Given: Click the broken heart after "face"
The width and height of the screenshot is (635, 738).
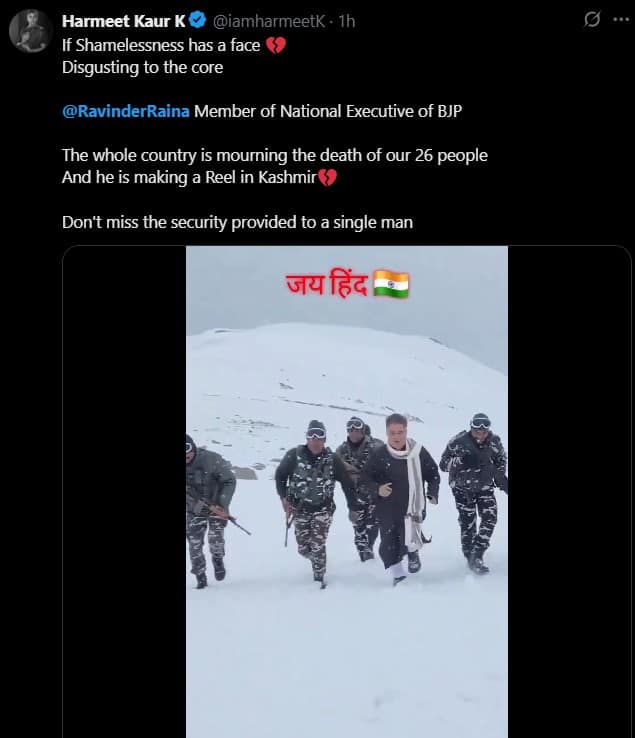Looking at the screenshot, I should point(276,46).
